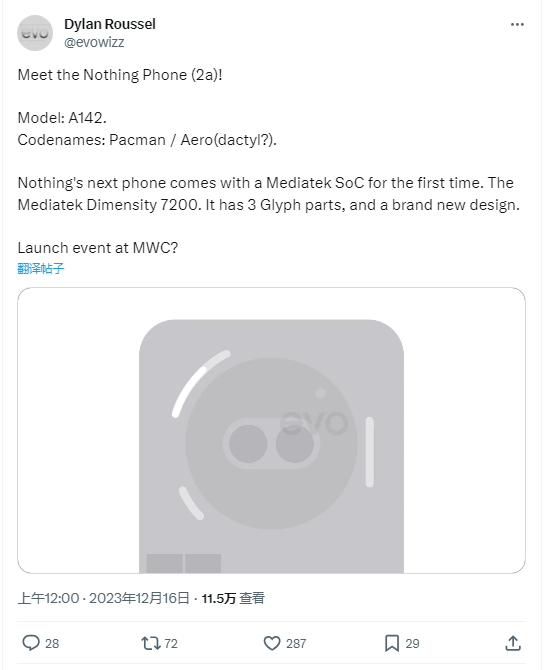The height and width of the screenshot is (670, 548).
Task: Click the retweet count 72
Action: click(x=171, y=644)
